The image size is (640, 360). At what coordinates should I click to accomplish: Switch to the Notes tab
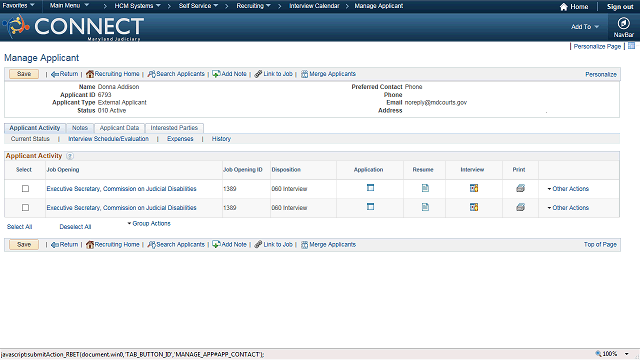pos(80,128)
